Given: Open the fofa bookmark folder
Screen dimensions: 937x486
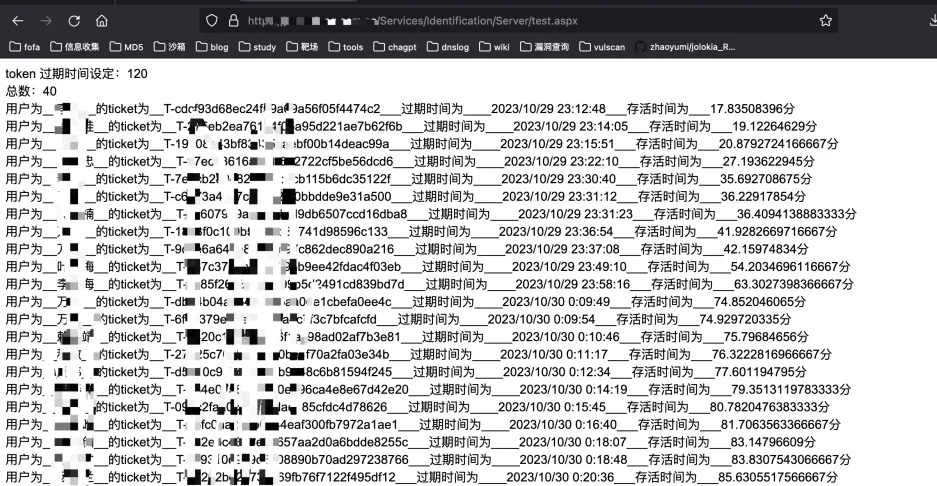Looking at the screenshot, I should (25, 47).
